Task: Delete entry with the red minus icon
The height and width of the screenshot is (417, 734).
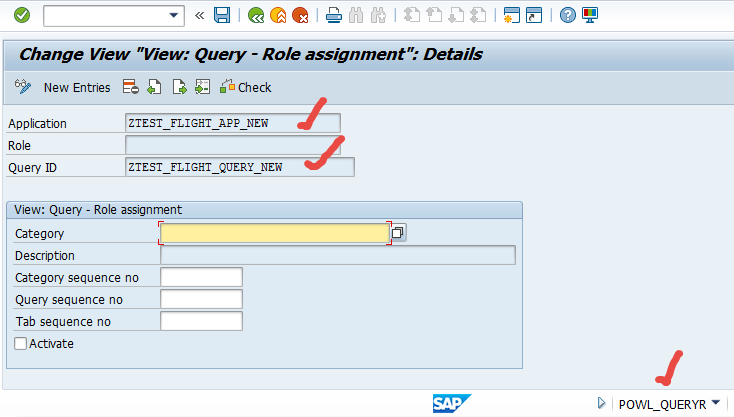Action: coord(131,87)
